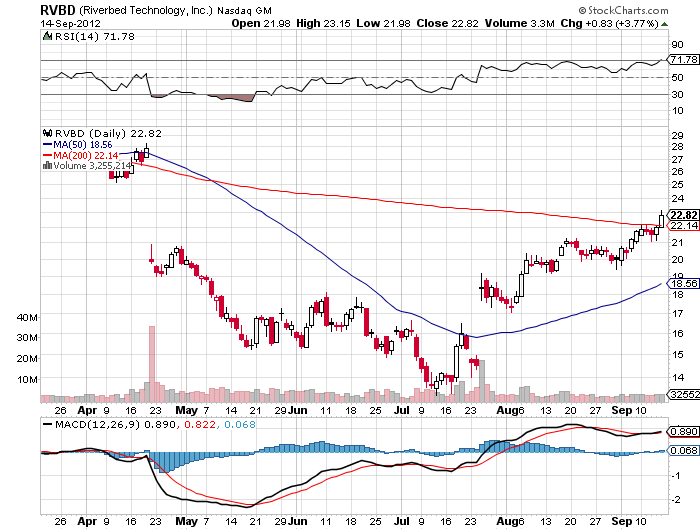Click the Aug6 label under the price chart
Viewport: 700px width, 530px height.
(x=510, y=410)
